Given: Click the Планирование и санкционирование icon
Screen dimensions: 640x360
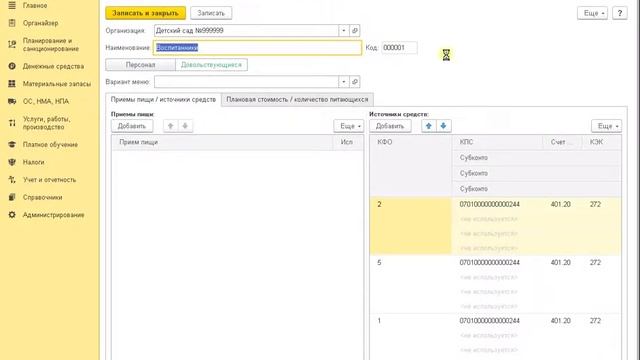Looking at the screenshot, I should coord(12,44).
